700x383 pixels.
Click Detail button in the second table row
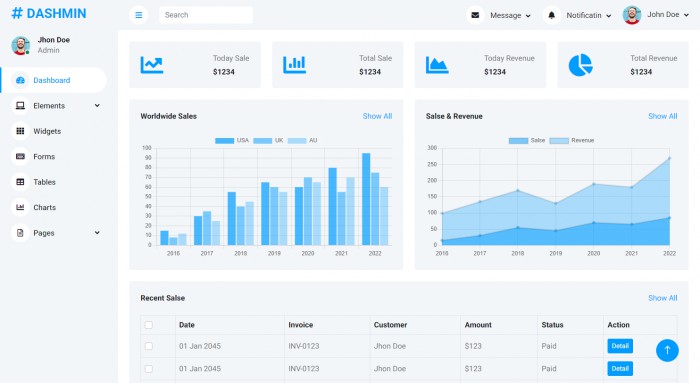(620, 369)
